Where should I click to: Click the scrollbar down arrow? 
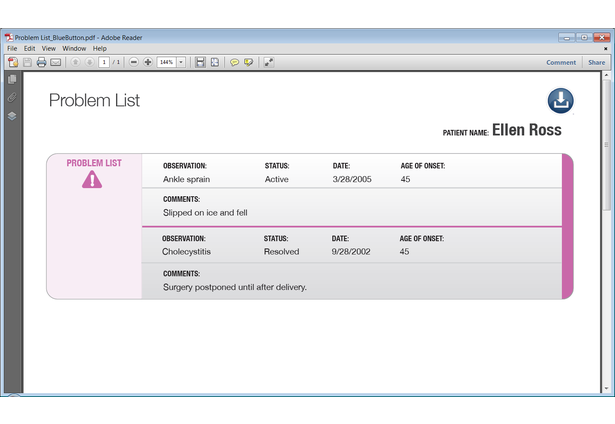606,388
